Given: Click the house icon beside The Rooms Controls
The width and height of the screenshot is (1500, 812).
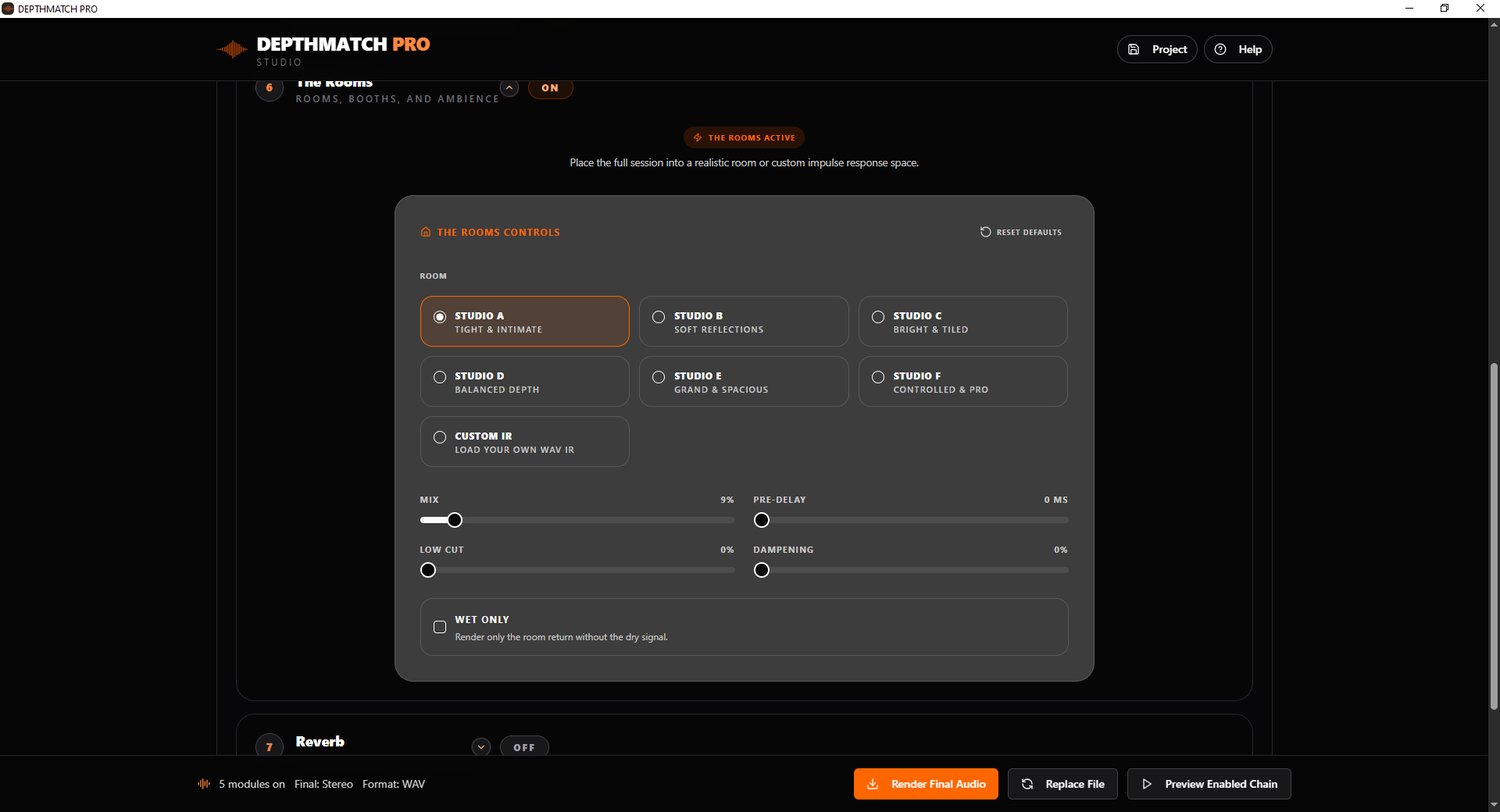Looking at the screenshot, I should (426, 232).
